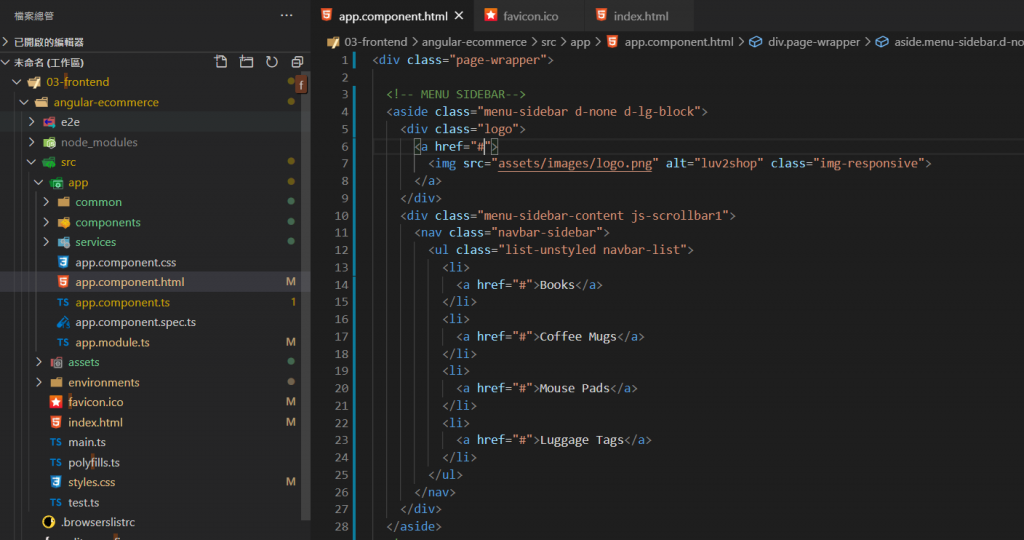Refresh the explorer file tree
1024x540 pixels.
pos(272,62)
